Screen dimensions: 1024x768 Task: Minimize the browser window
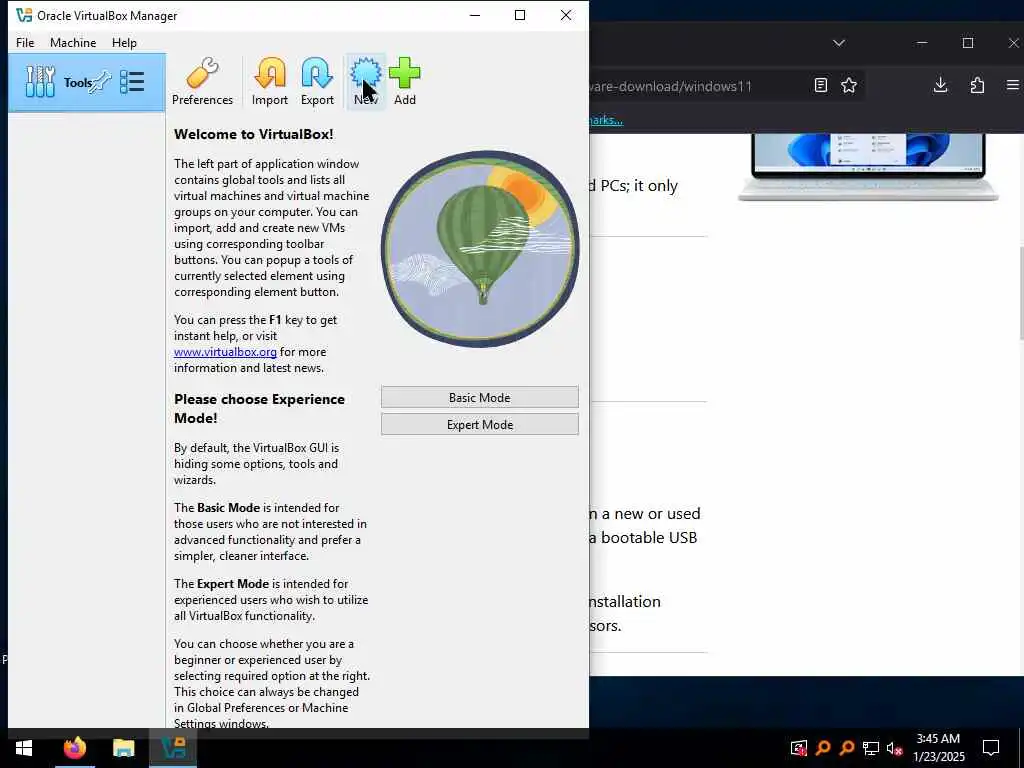click(x=922, y=43)
